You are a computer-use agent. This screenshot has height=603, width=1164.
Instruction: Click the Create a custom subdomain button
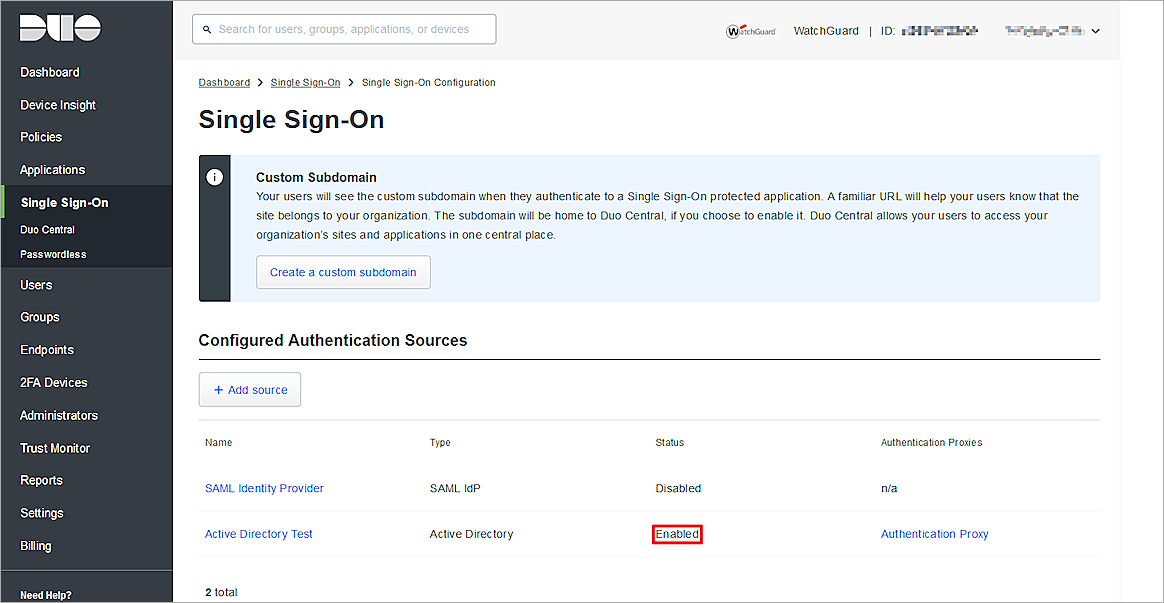coord(343,272)
